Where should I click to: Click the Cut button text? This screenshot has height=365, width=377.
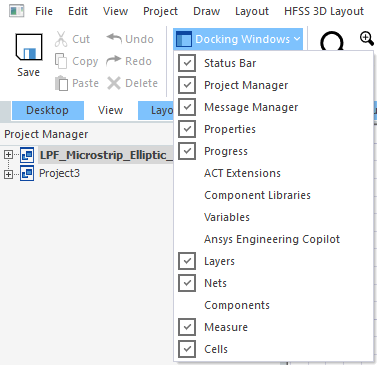81,39
